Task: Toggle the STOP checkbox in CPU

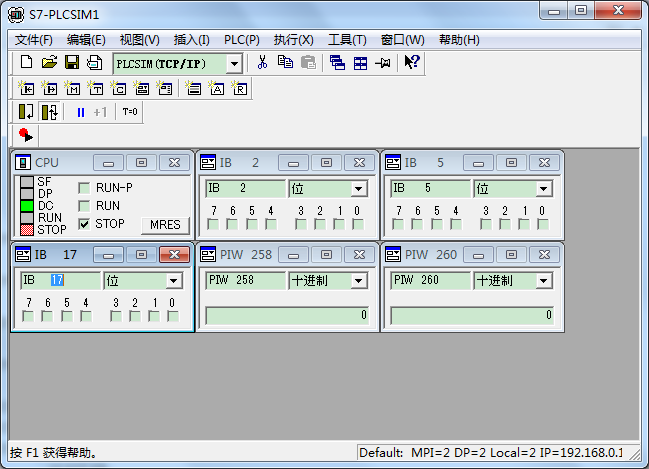Action: point(84,224)
